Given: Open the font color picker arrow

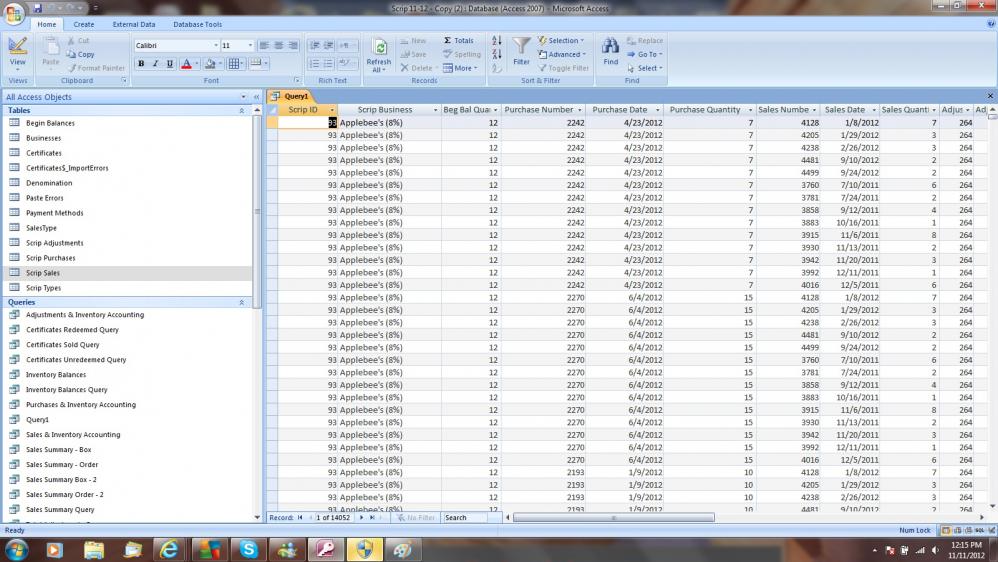Looking at the screenshot, I should (196, 64).
